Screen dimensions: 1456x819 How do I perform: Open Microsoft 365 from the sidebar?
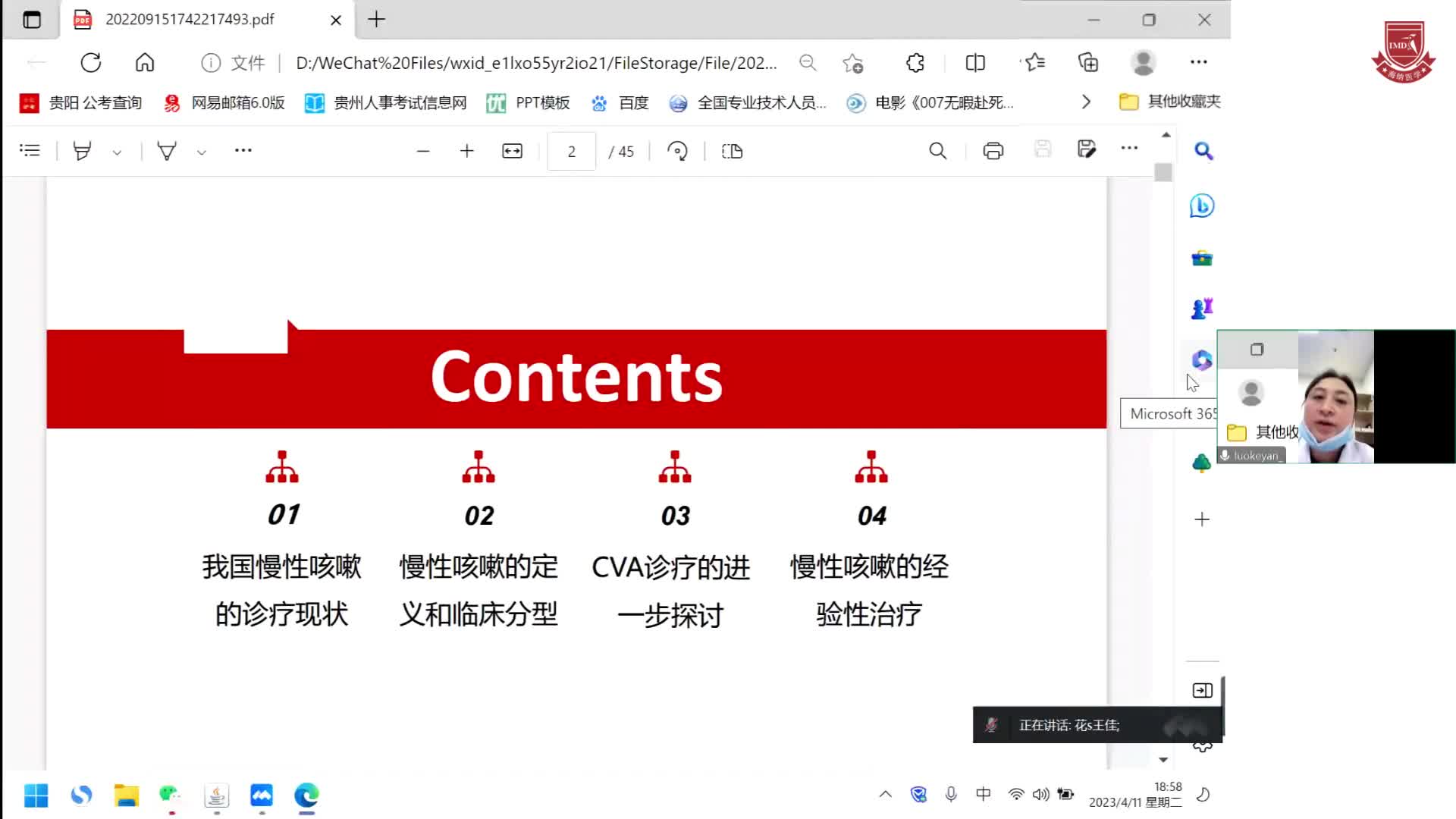click(1201, 360)
